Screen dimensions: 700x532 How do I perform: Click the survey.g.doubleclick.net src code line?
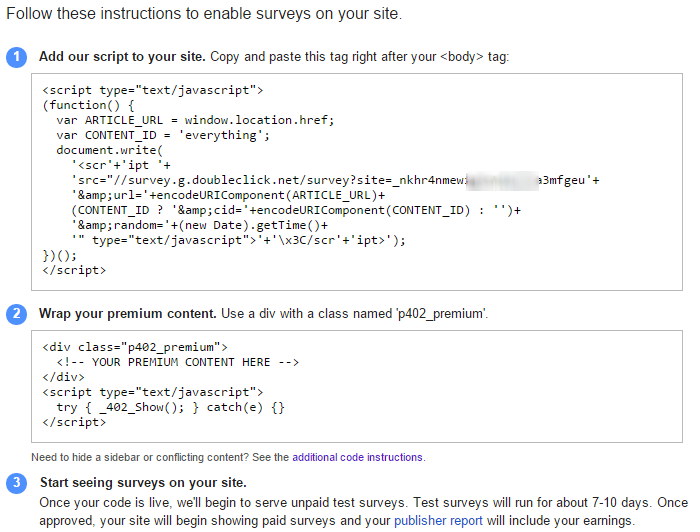pos(335,180)
